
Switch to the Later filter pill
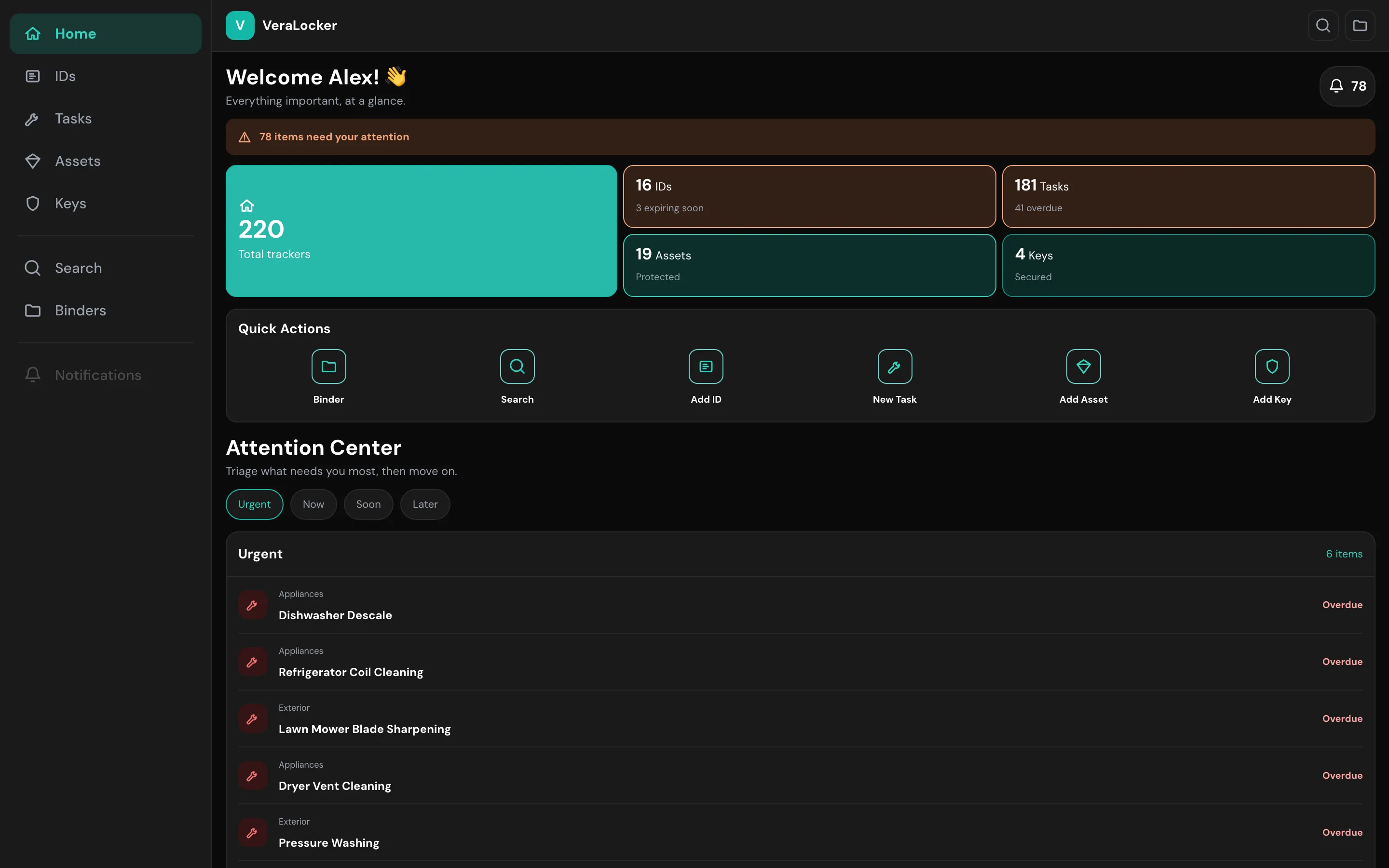pyautogui.click(x=425, y=504)
